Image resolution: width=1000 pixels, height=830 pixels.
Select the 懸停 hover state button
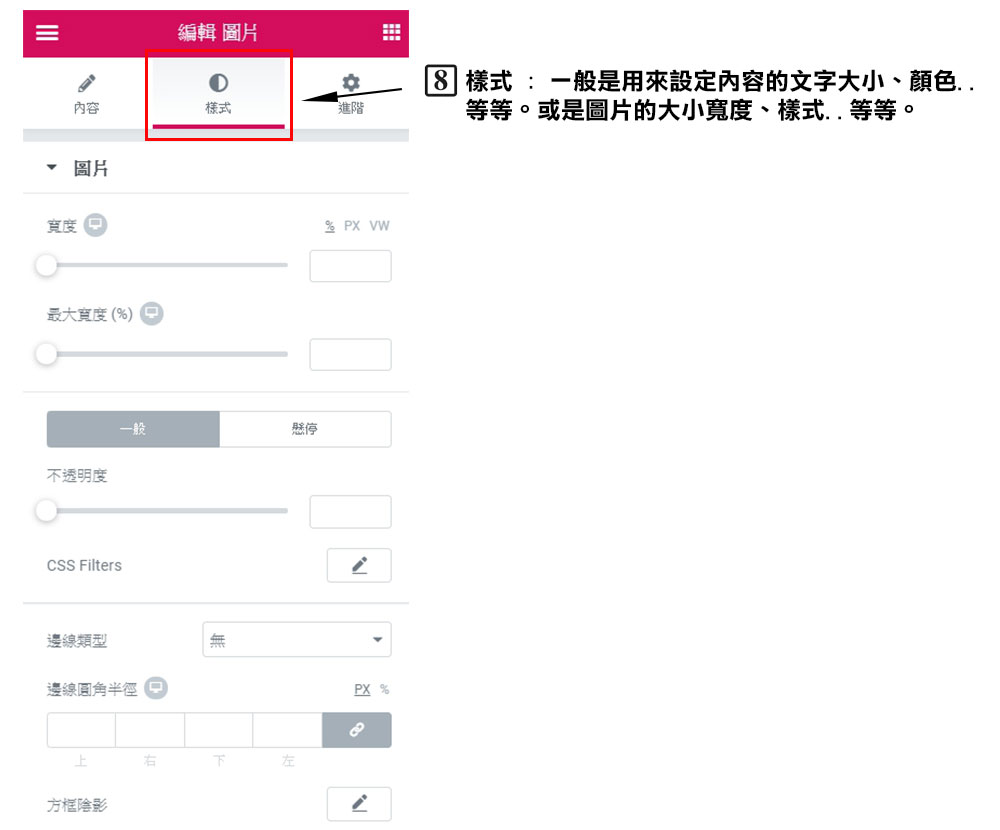tap(305, 429)
